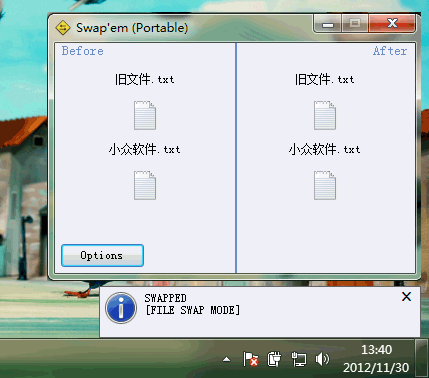The width and height of the screenshot is (429, 378).
Task: Click the SWAPPED notification message text
Action: point(192,304)
